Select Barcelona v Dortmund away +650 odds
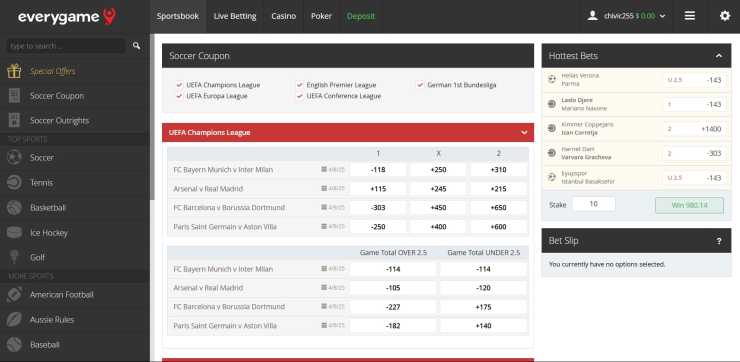The image size is (740, 362). point(499,208)
